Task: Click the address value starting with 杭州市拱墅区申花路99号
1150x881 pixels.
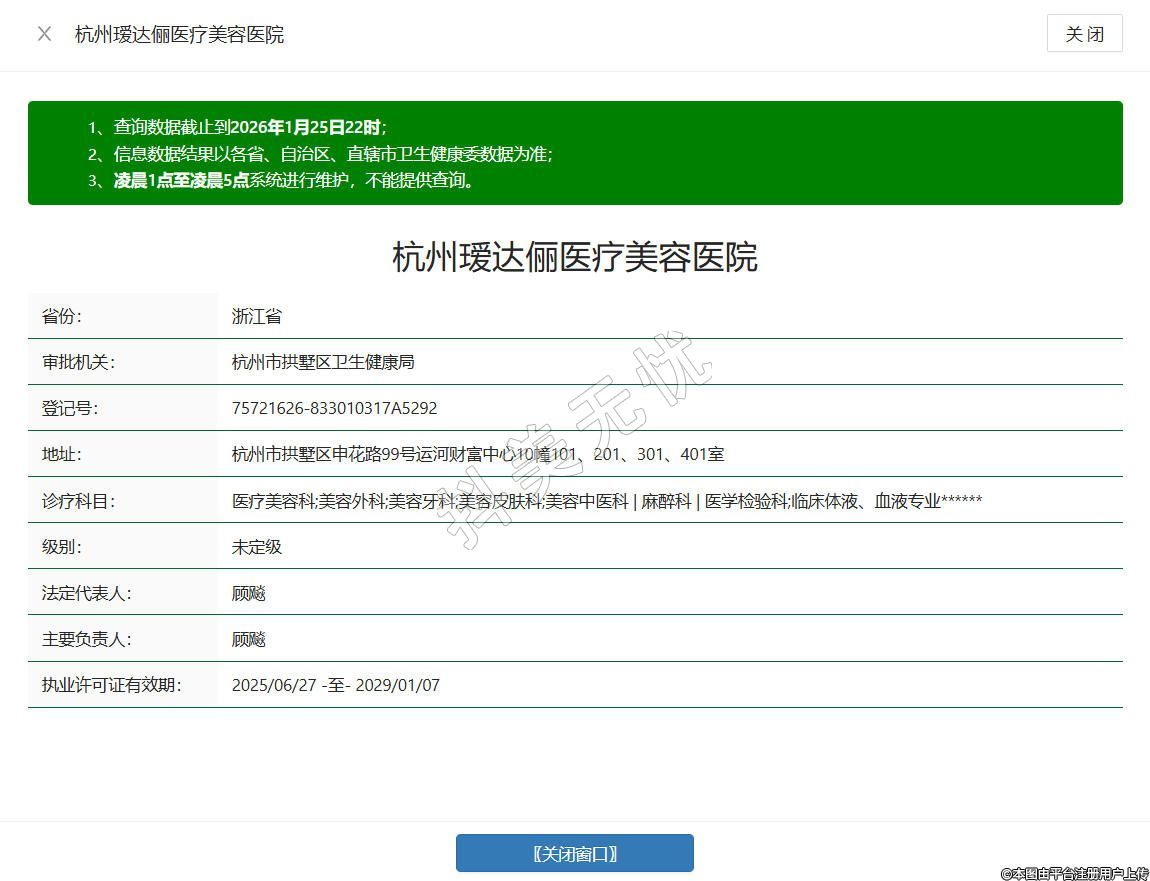Action: 477,454
